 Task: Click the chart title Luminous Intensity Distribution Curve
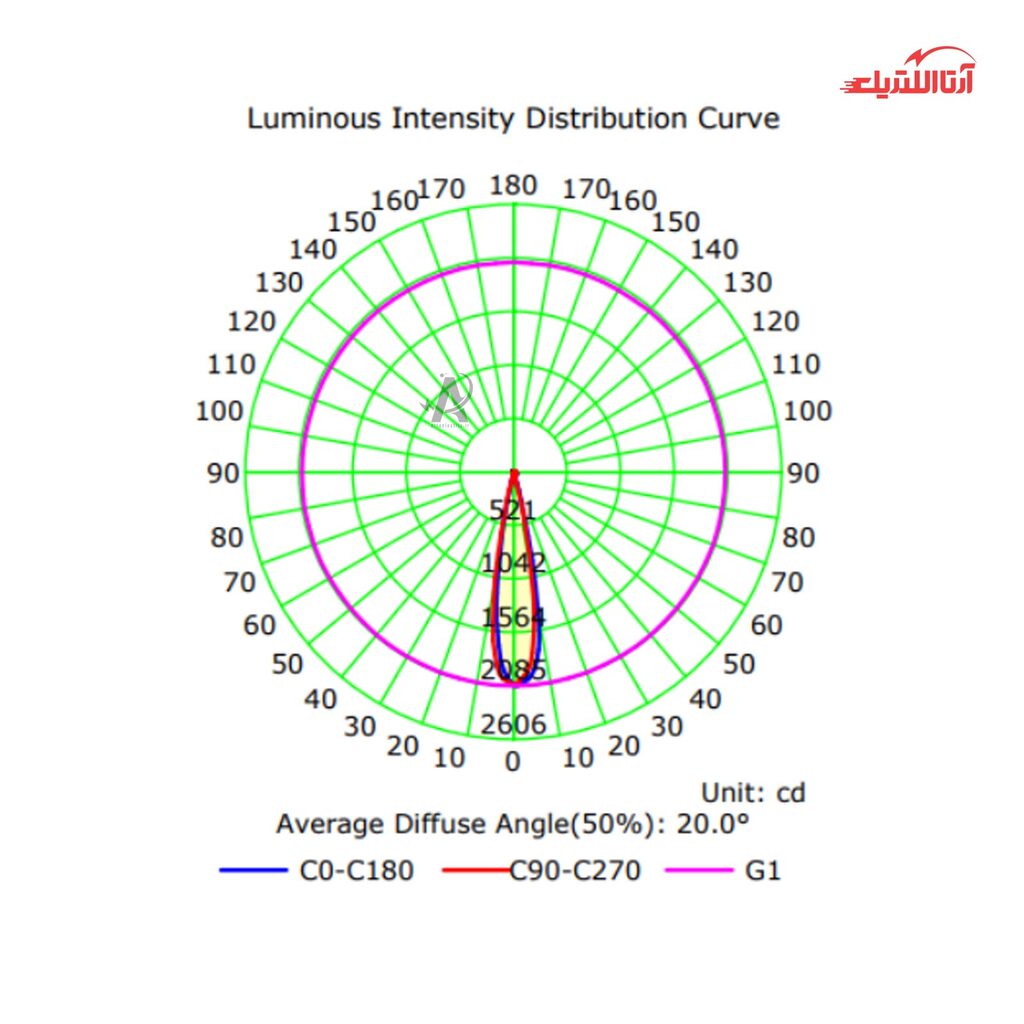pyautogui.click(x=513, y=118)
